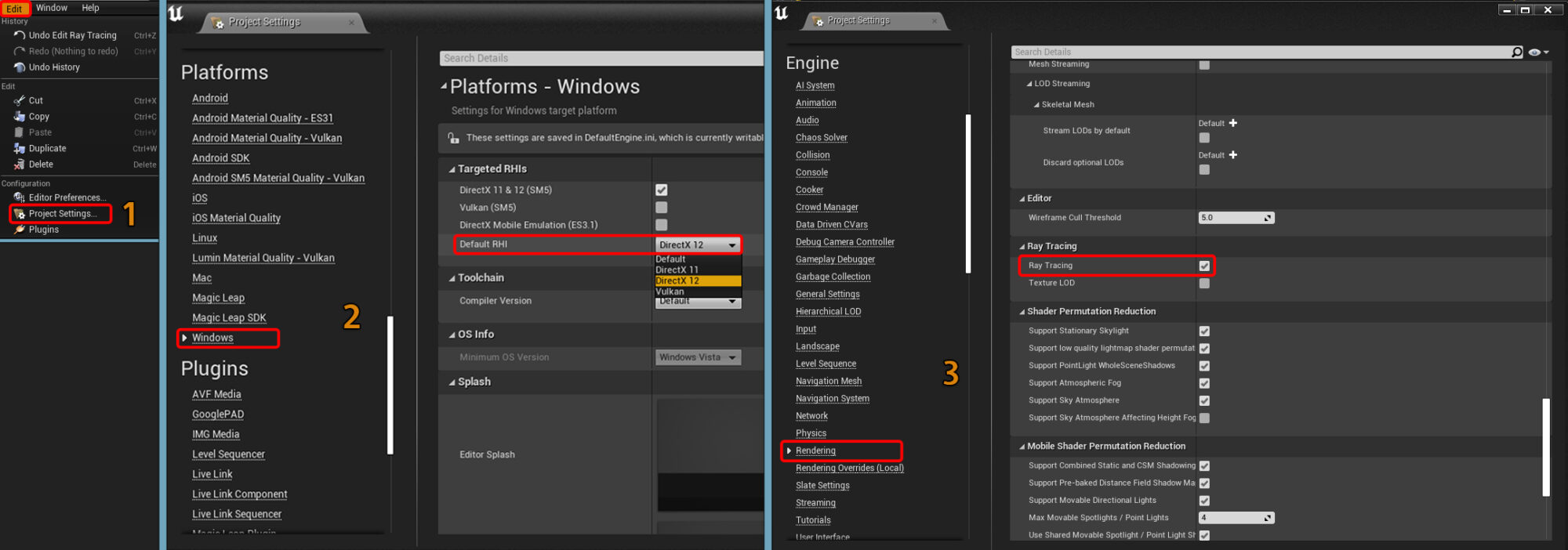The width and height of the screenshot is (1568, 550).
Task: Open the Windows platform settings link
Action: [212, 338]
